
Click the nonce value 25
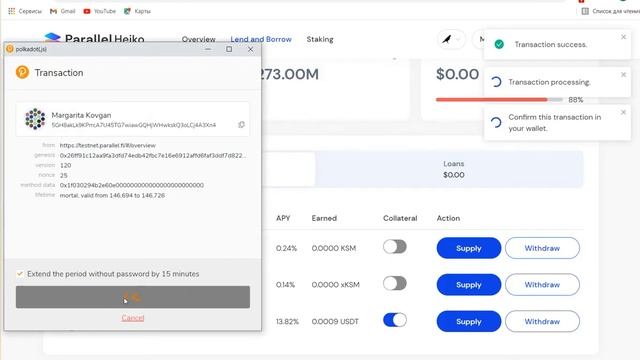tap(64, 176)
